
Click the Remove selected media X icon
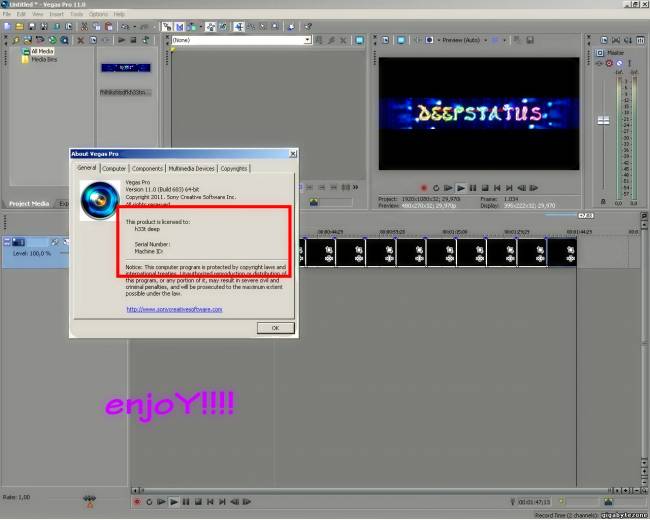coord(81,40)
